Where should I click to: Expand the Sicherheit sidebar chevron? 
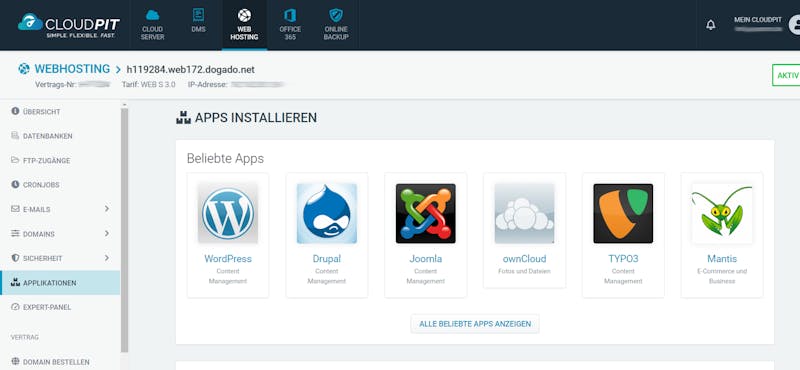tap(107, 258)
